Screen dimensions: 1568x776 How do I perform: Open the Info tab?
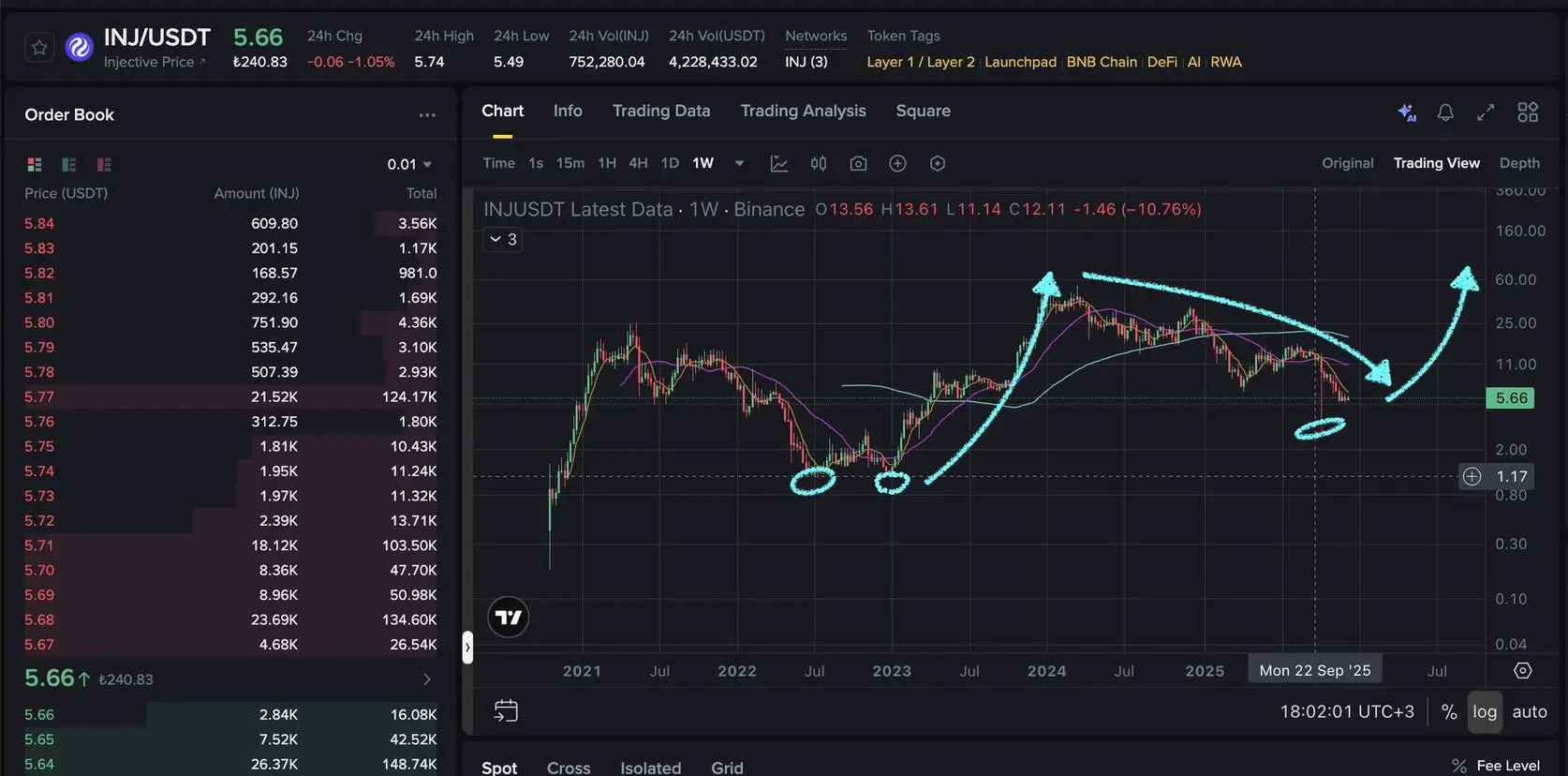[x=568, y=111]
